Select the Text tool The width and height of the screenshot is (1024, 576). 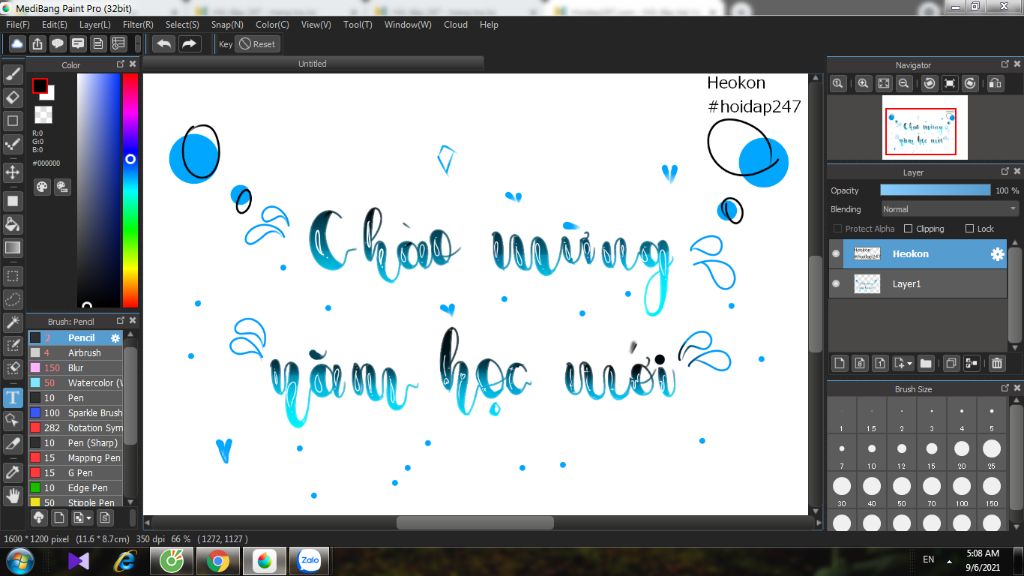(x=12, y=397)
